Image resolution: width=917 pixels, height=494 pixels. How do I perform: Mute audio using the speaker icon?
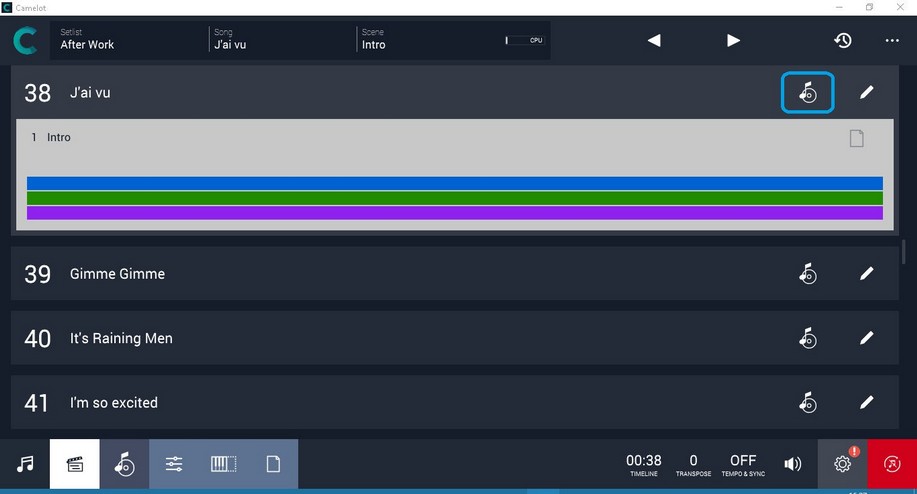point(793,464)
